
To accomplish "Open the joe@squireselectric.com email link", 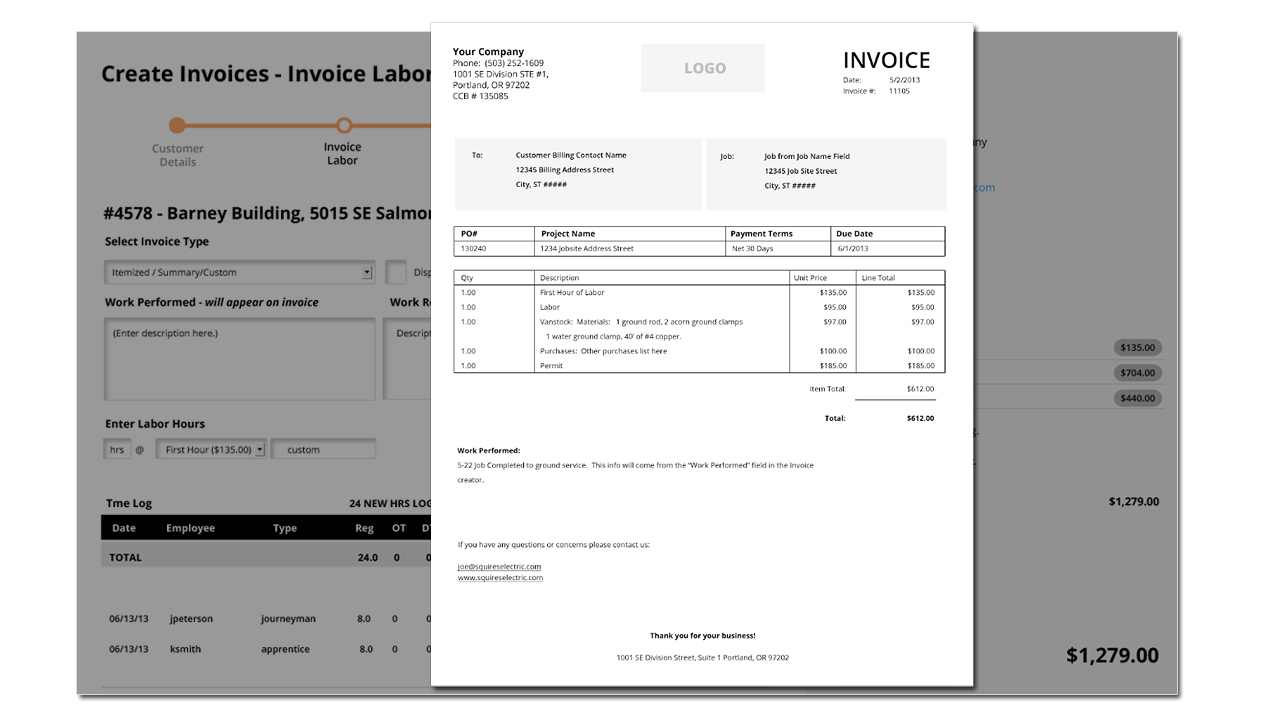I will point(499,567).
